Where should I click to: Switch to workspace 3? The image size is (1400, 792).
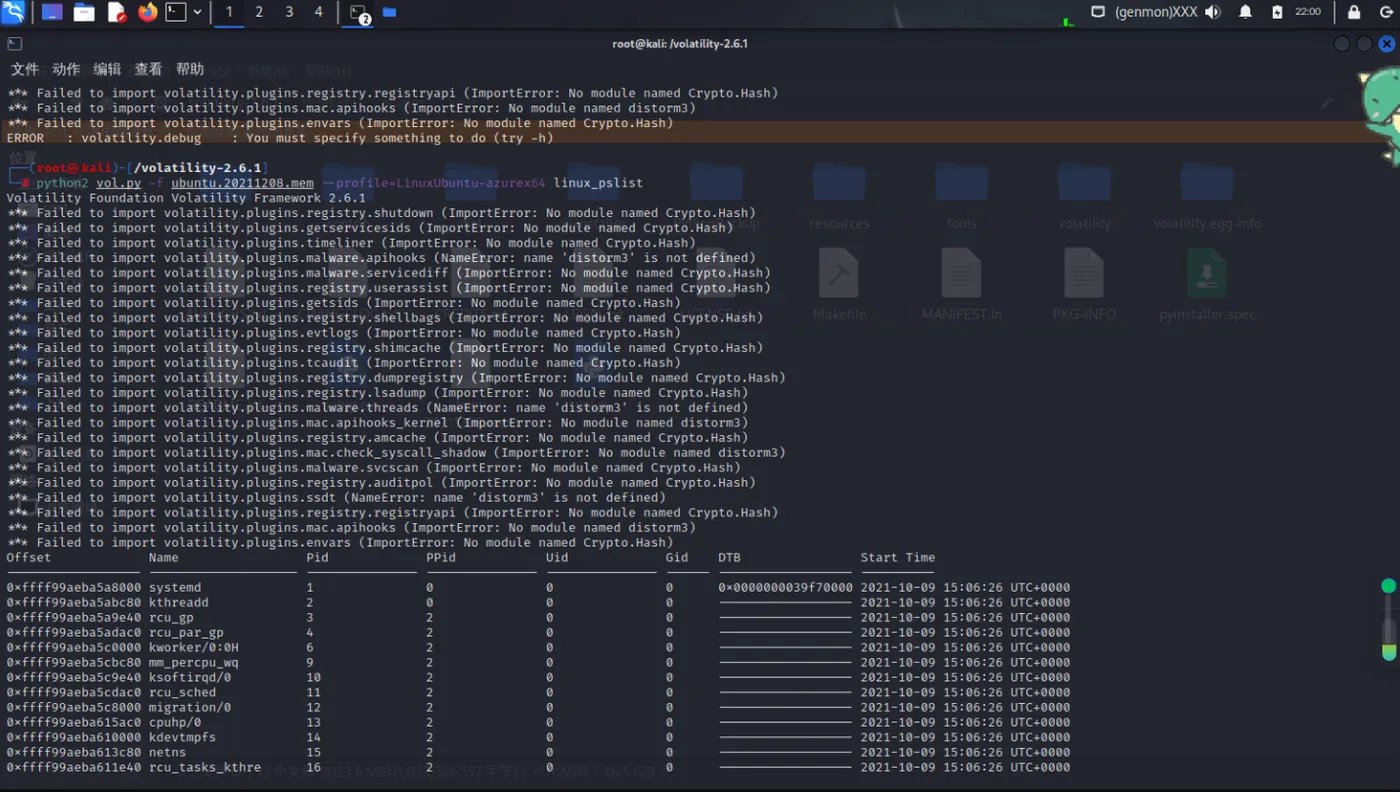click(x=289, y=12)
